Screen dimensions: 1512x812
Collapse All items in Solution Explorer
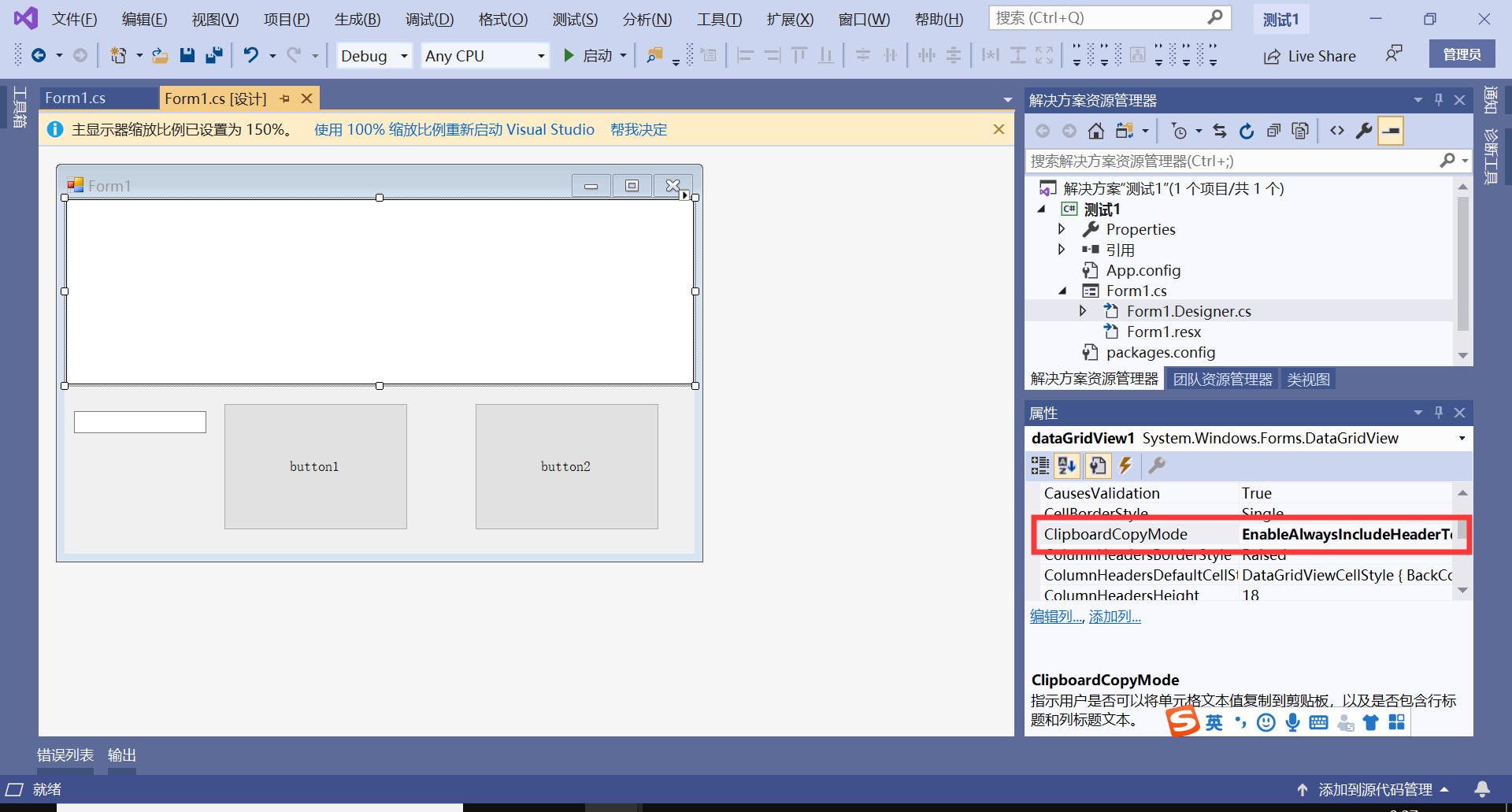pos(1274,130)
